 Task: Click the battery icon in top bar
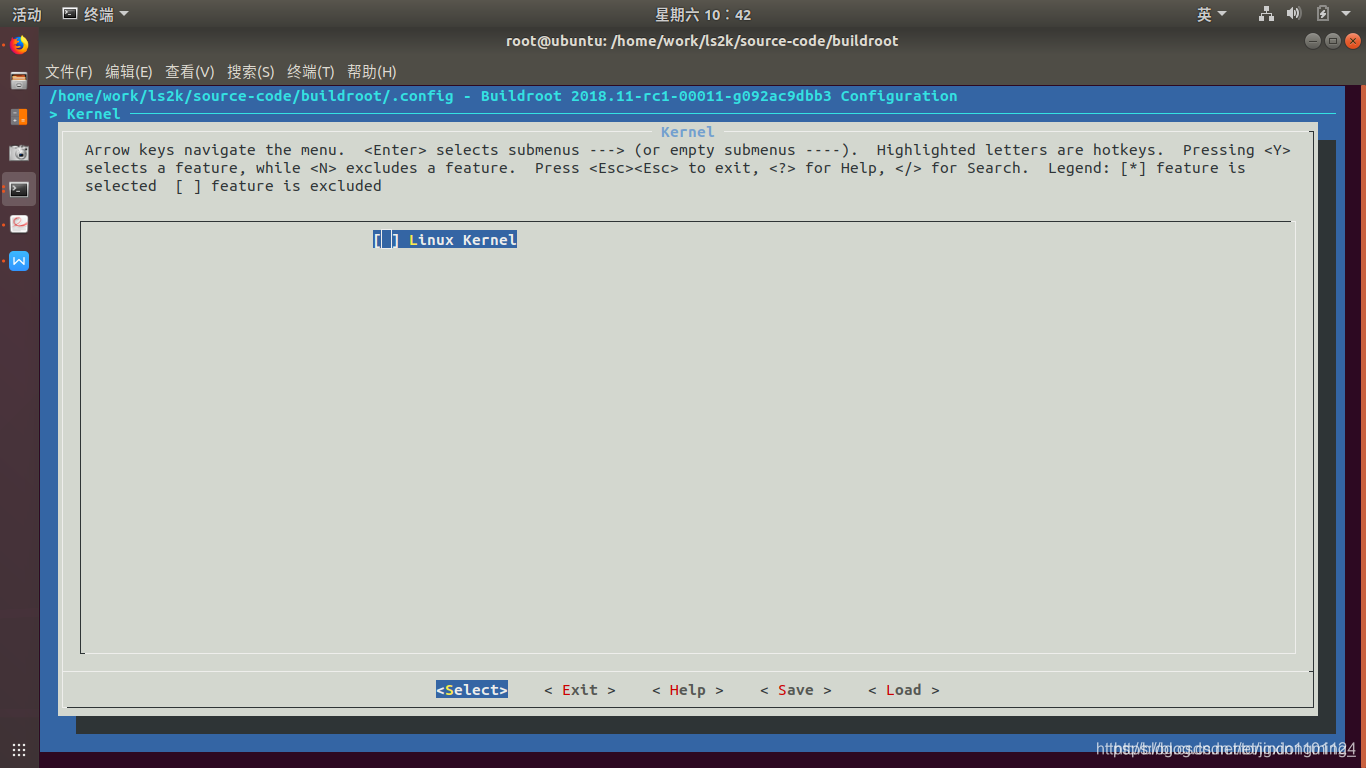tap(1323, 14)
